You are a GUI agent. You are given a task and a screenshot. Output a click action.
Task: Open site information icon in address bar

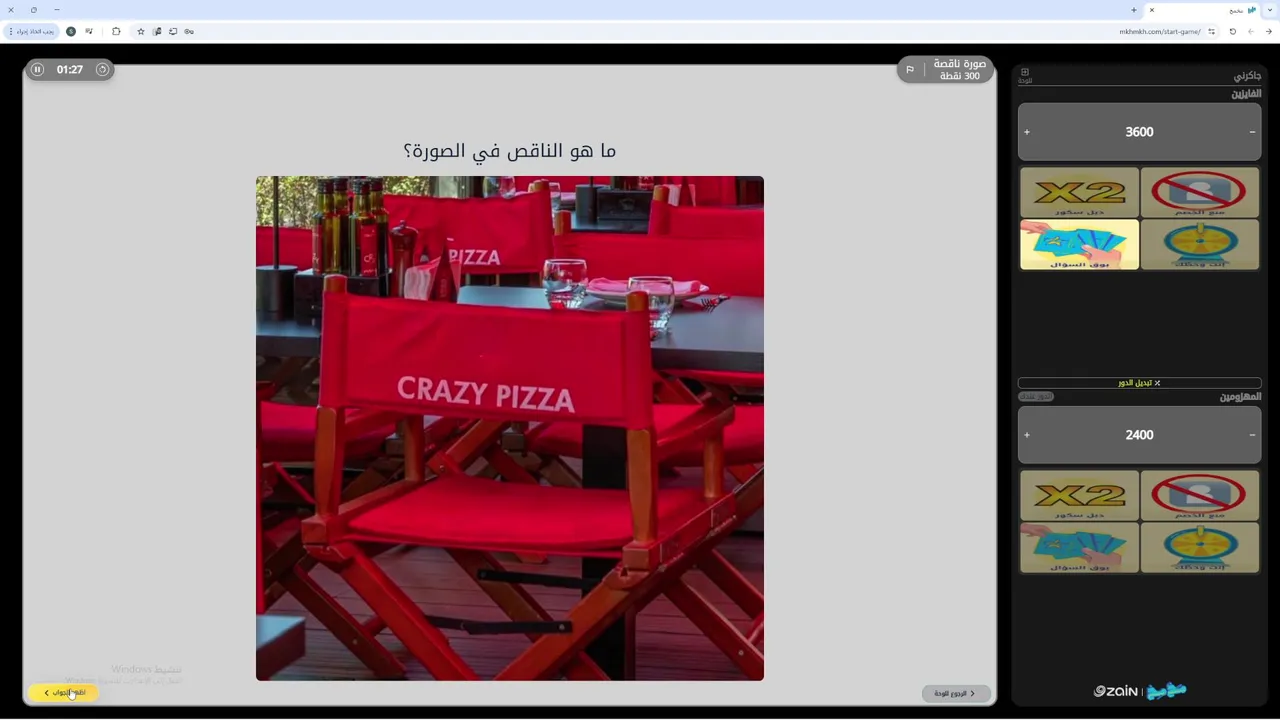[1211, 32]
